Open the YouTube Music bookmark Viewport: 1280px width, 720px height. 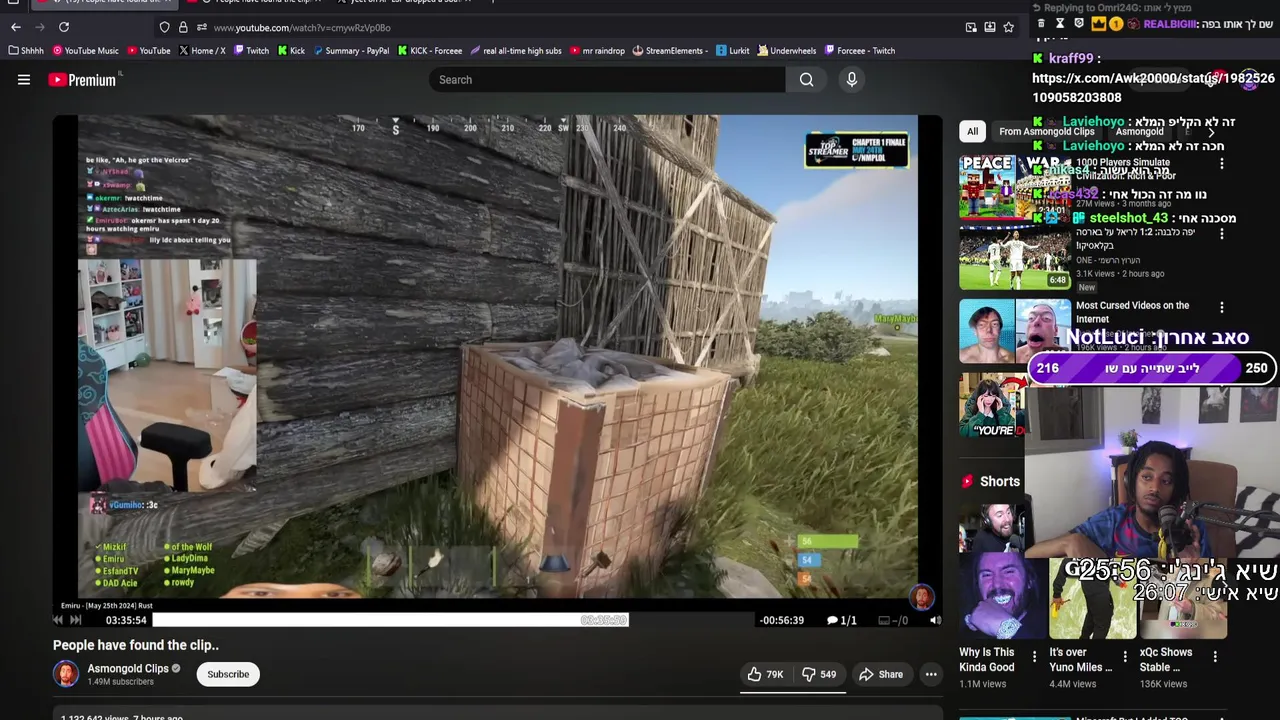pos(86,50)
